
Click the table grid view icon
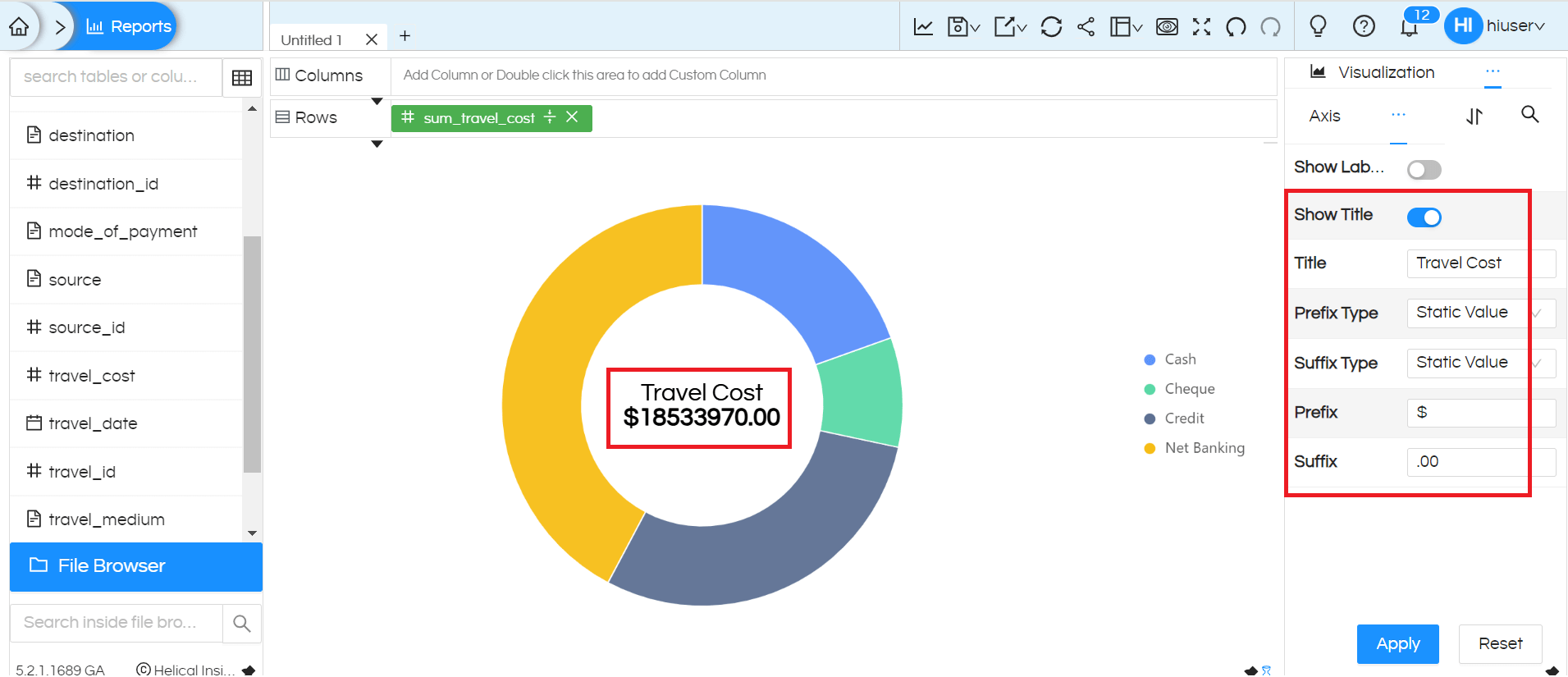pyautogui.click(x=242, y=77)
